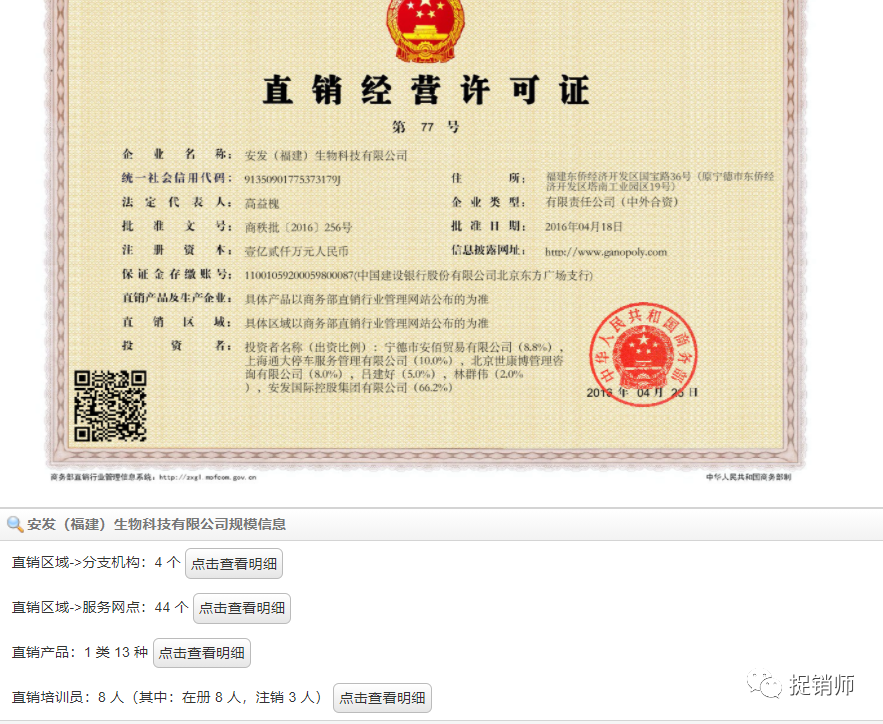The height and width of the screenshot is (724, 883).
Task: Open the 直销培训员 点击查看明细 button
Action: 383,698
